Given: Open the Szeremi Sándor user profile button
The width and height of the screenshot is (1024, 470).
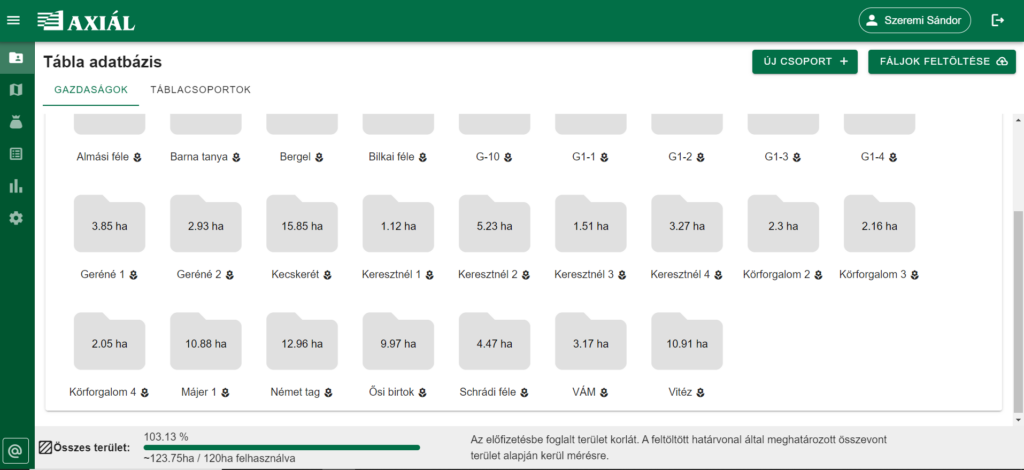Looking at the screenshot, I should 914,20.
